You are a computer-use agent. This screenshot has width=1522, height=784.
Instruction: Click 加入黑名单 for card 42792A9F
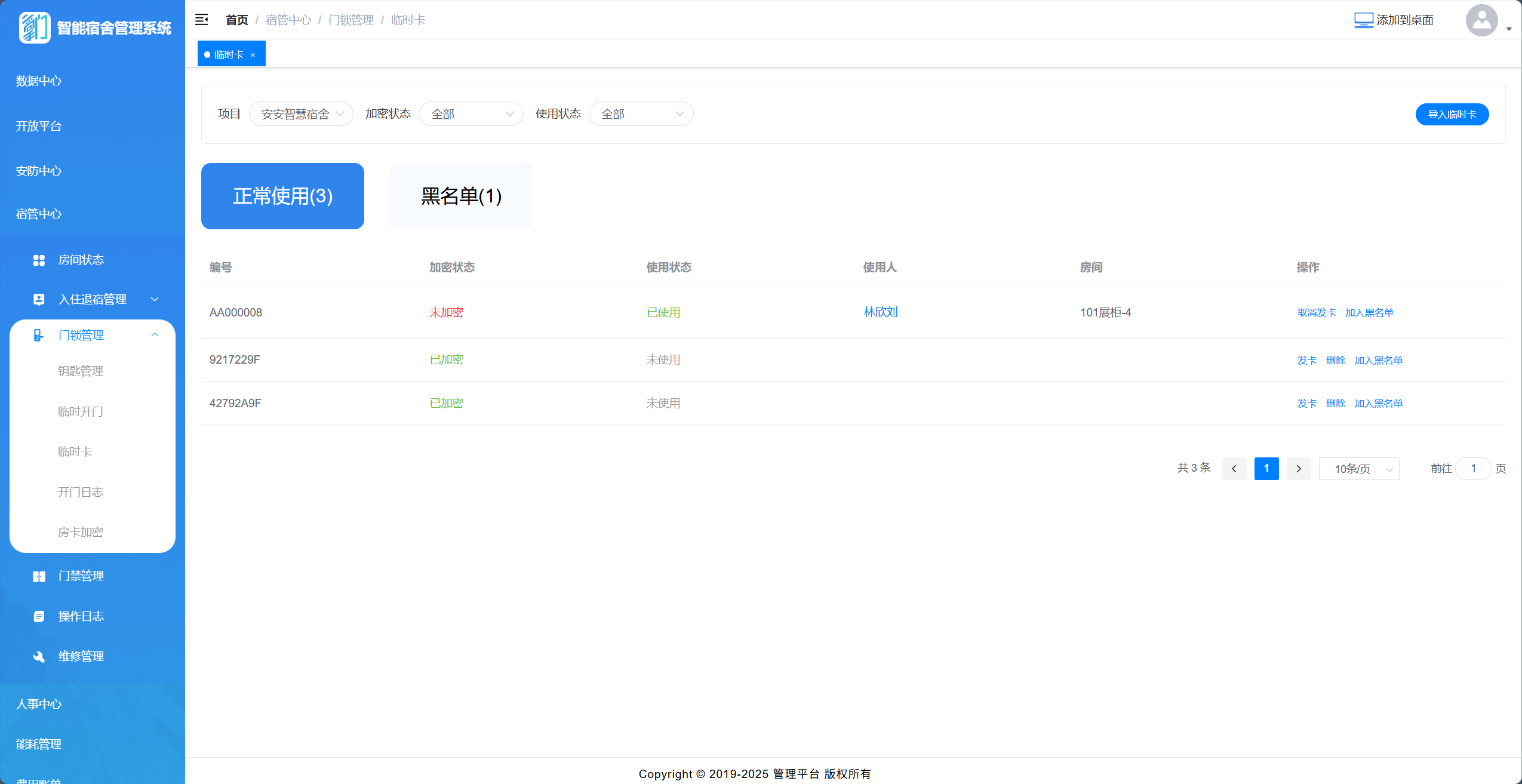pos(1379,404)
